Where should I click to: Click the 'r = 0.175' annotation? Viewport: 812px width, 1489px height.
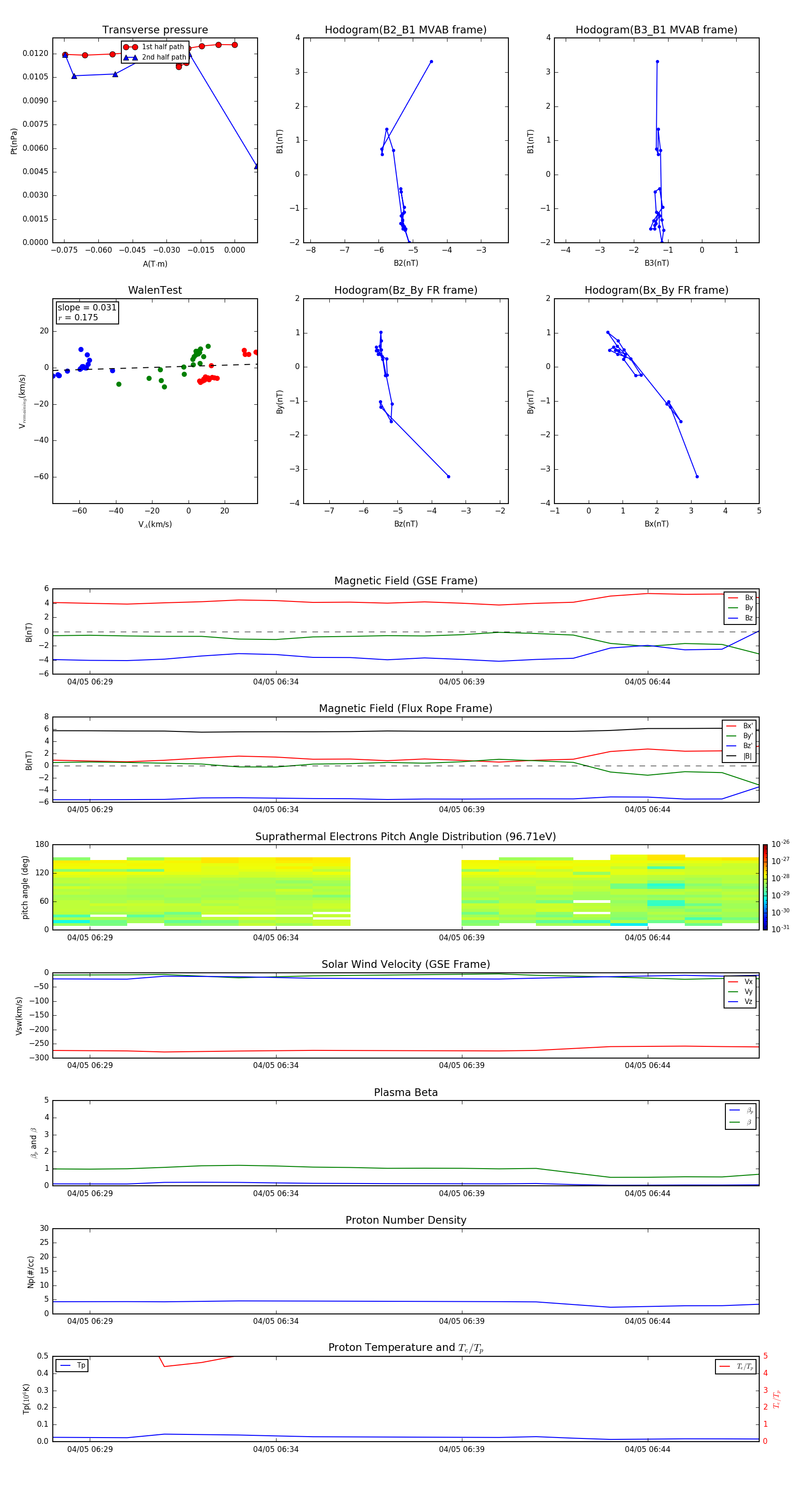(x=78, y=317)
